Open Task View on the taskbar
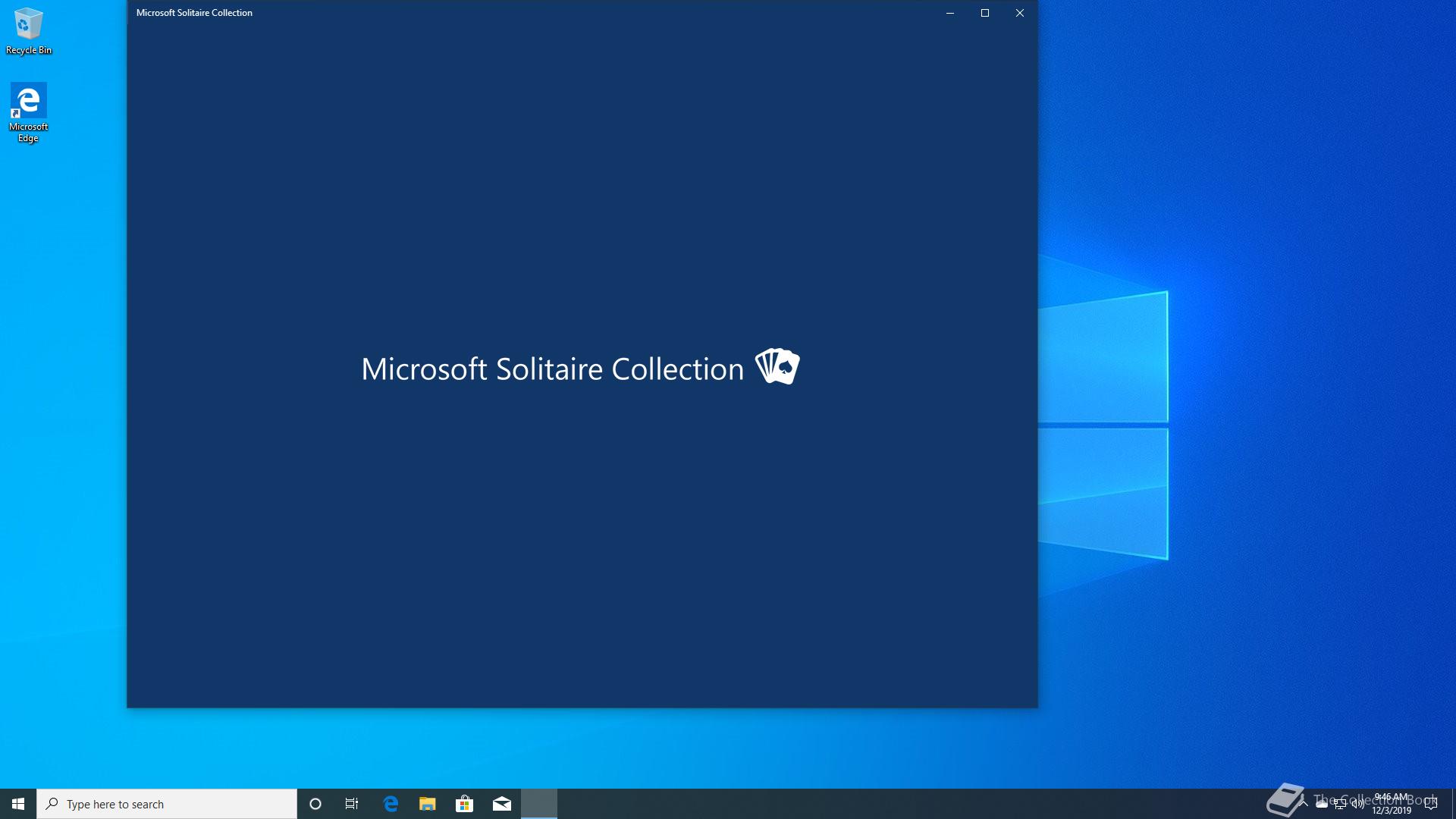The image size is (1456, 819). click(352, 804)
